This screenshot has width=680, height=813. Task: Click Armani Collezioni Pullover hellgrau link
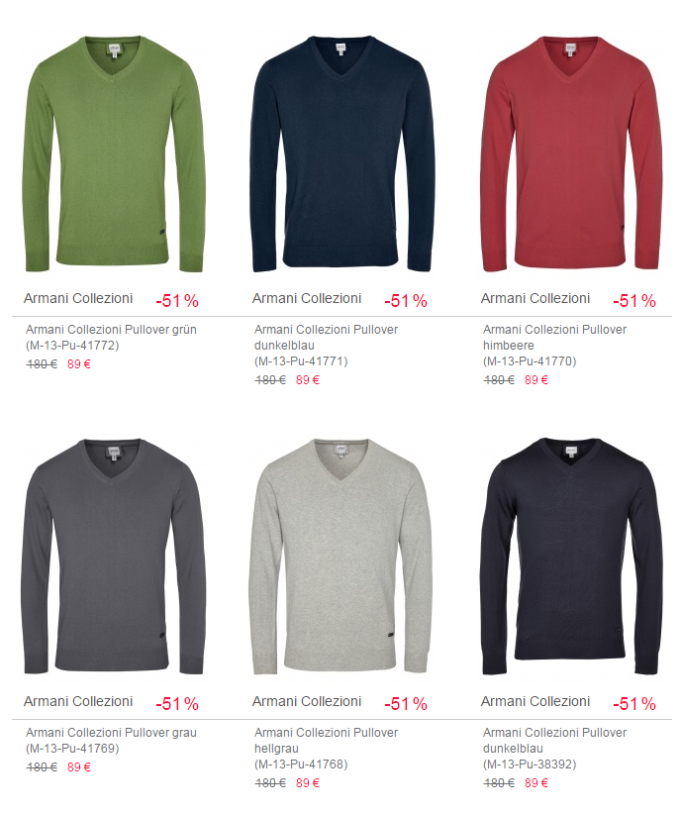pyautogui.click(x=326, y=748)
